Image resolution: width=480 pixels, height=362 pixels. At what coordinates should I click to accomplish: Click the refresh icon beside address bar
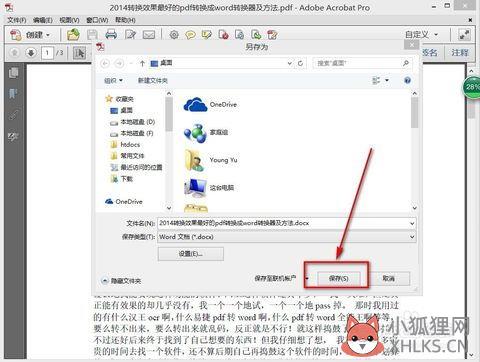pyautogui.click(x=300, y=63)
